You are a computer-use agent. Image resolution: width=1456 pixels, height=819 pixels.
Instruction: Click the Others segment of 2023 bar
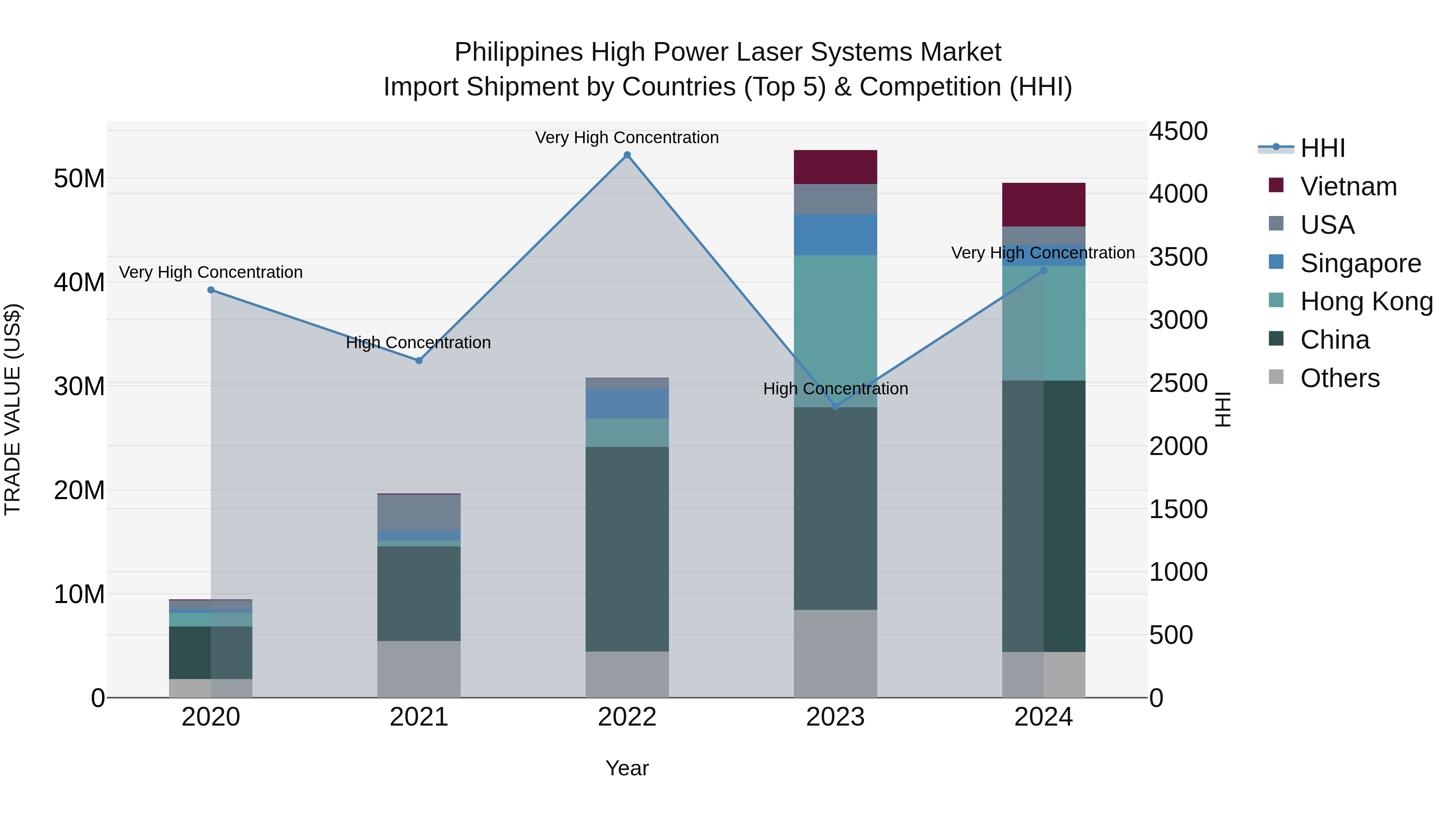(x=836, y=654)
